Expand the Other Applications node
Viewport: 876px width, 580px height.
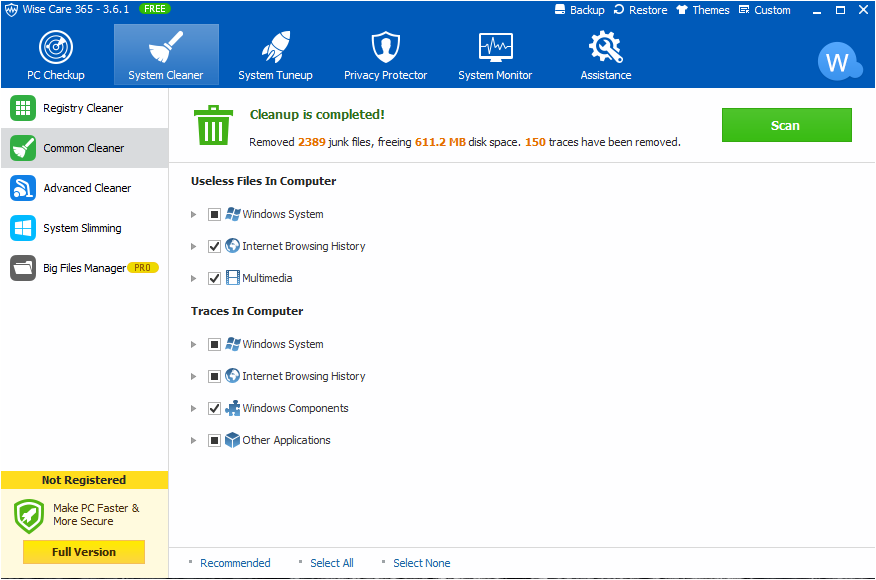pyautogui.click(x=193, y=440)
